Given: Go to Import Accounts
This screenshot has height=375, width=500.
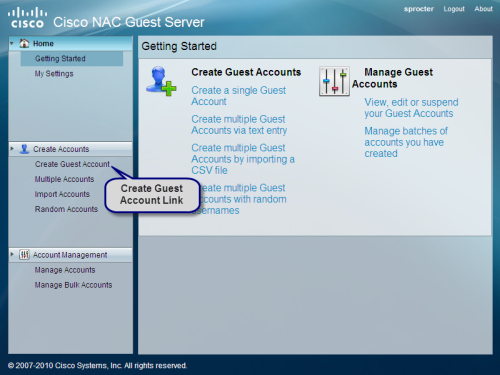Looking at the screenshot, I should [x=62, y=194].
